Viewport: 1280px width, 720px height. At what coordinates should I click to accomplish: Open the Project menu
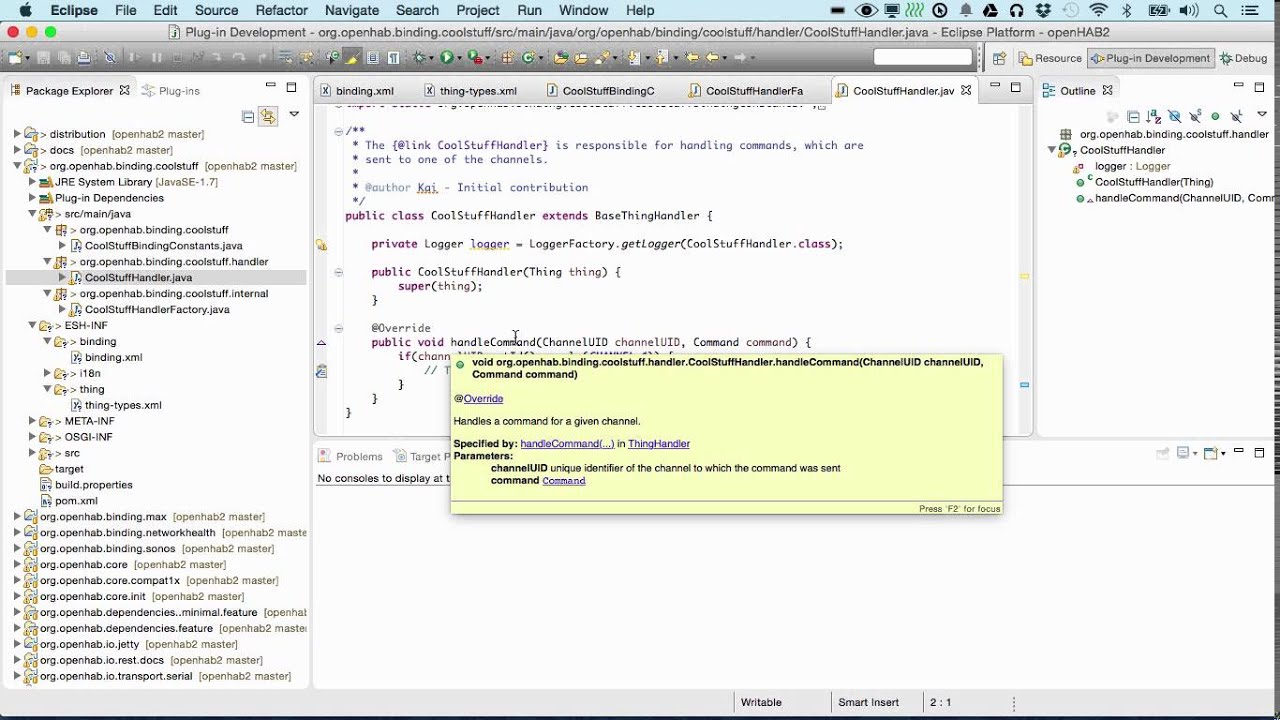click(478, 10)
